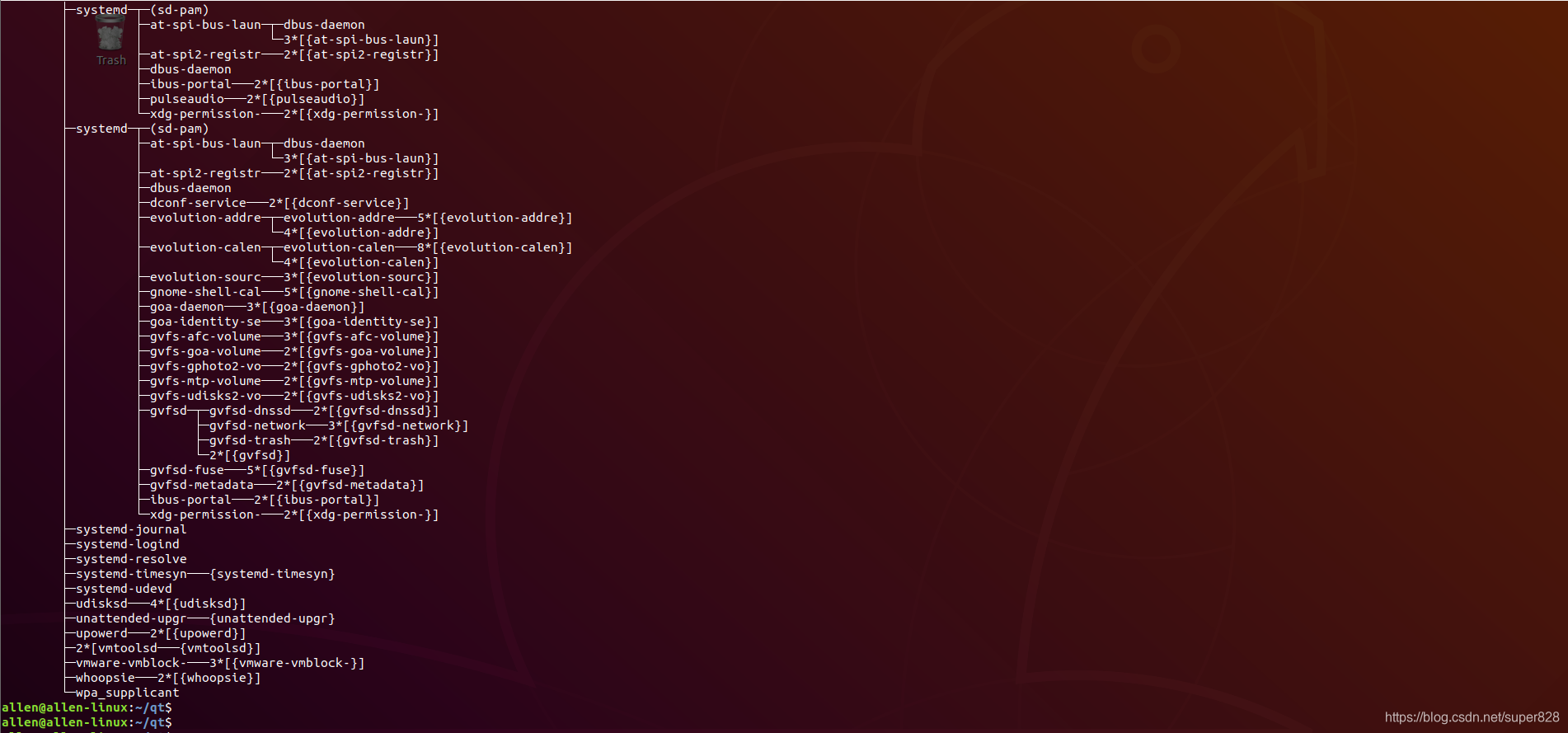1568x733 pixels.
Task: Click the systemd-resolve process entry
Action: (131, 559)
